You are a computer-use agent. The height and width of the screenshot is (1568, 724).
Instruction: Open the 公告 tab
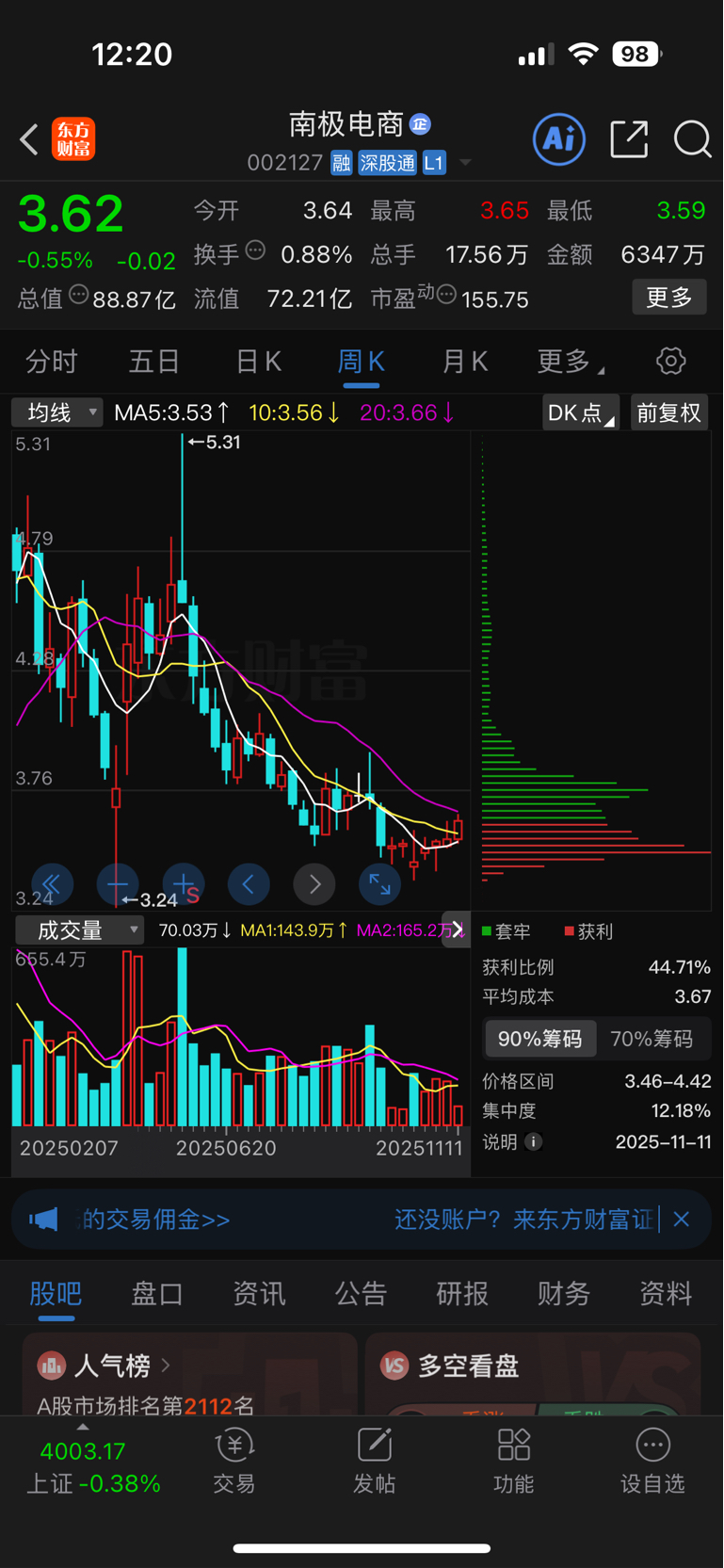[x=361, y=1294]
